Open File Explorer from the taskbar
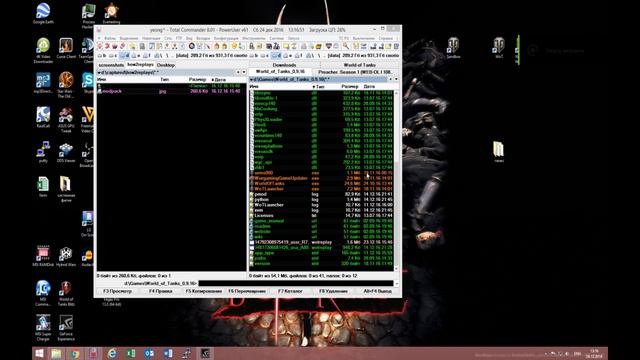This screenshot has height=360, width=640. [x=56, y=353]
